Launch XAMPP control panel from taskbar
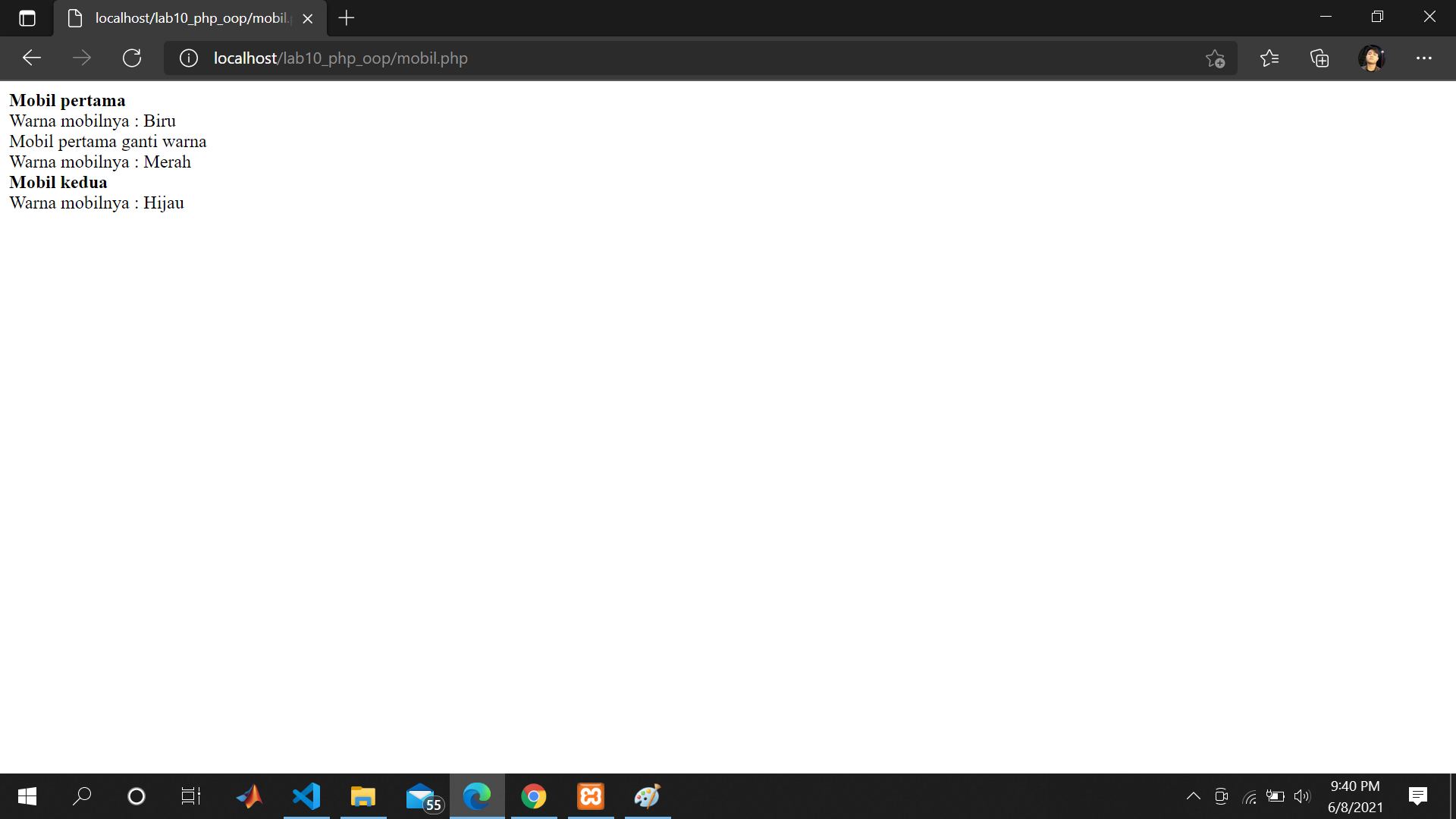Image resolution: width=1456 pixels, height=819 pixels. point(590,795)
